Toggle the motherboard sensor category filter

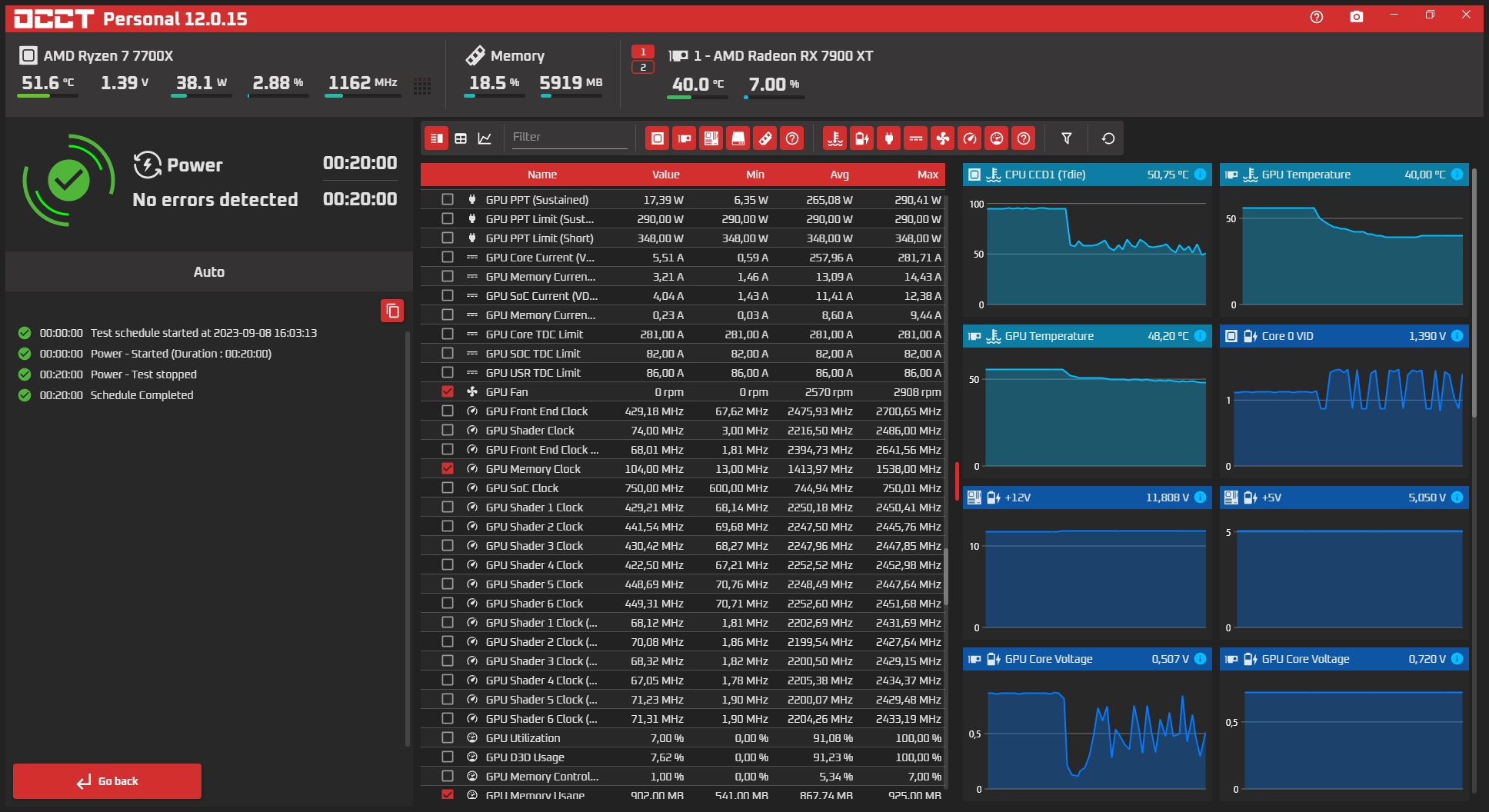(711, 138)
